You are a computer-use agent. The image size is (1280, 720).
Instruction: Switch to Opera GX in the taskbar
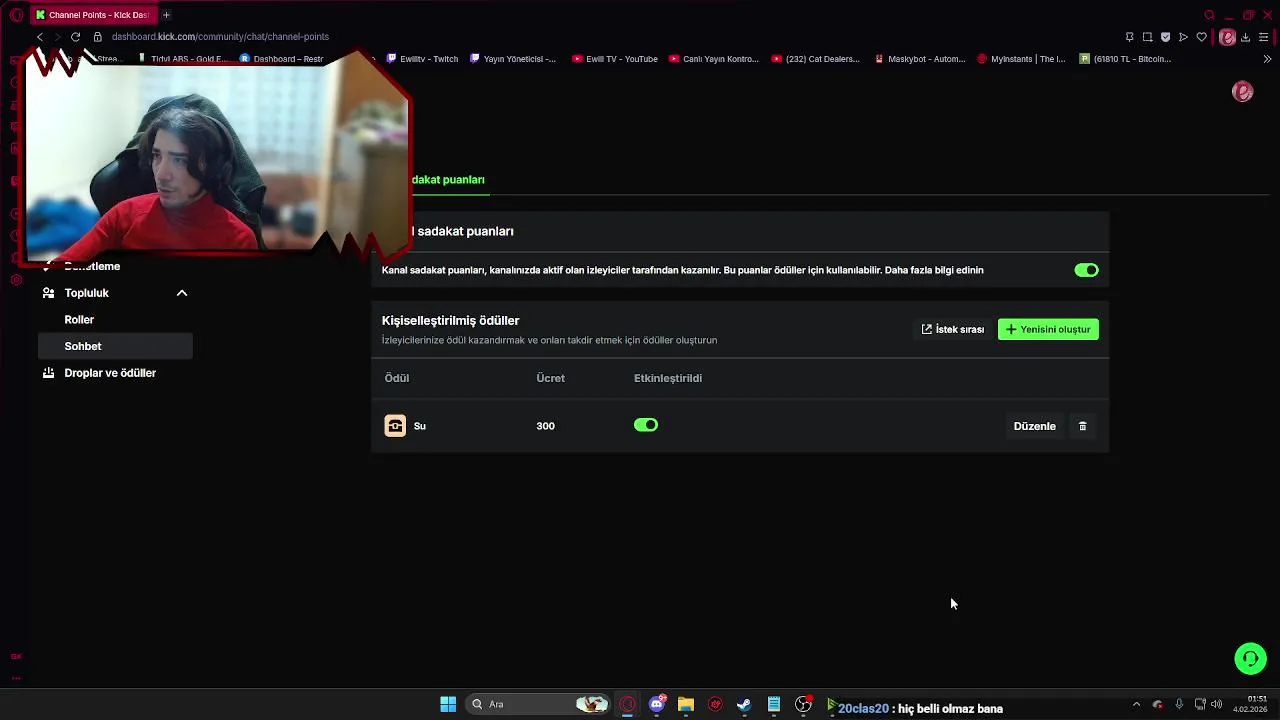[x=627, y=704]
